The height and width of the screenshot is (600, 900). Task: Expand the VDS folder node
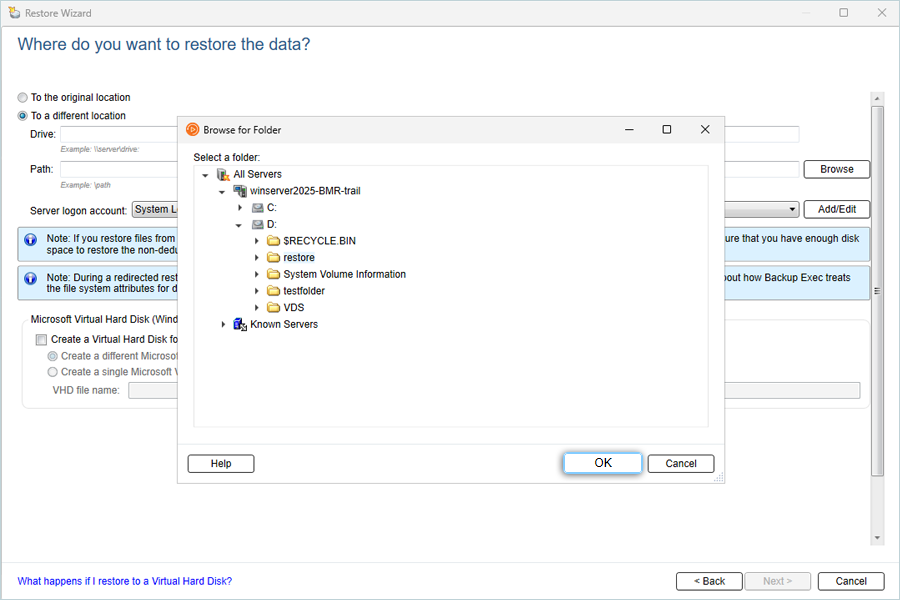tap(257, 307)
